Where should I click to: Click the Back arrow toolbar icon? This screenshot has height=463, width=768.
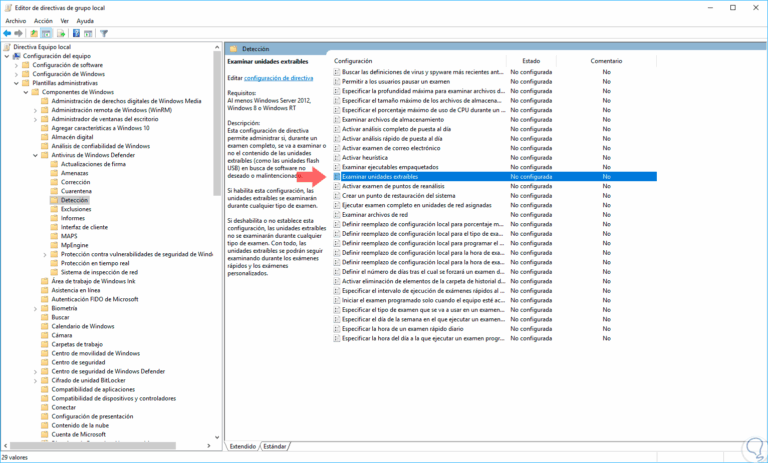[7, 33]
